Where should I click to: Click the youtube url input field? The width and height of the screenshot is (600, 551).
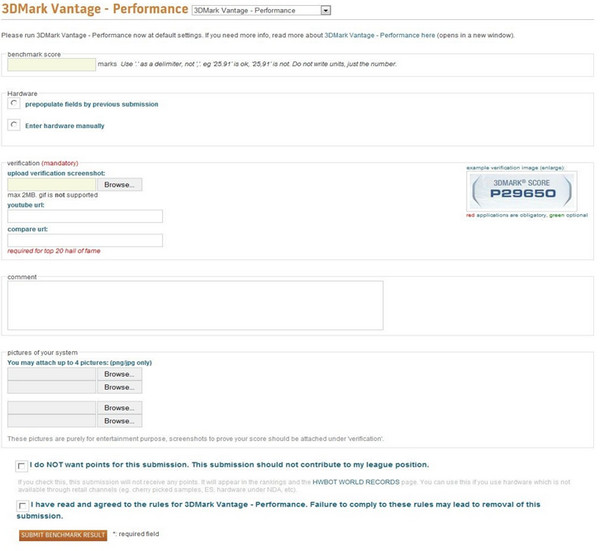pos(85,216)
